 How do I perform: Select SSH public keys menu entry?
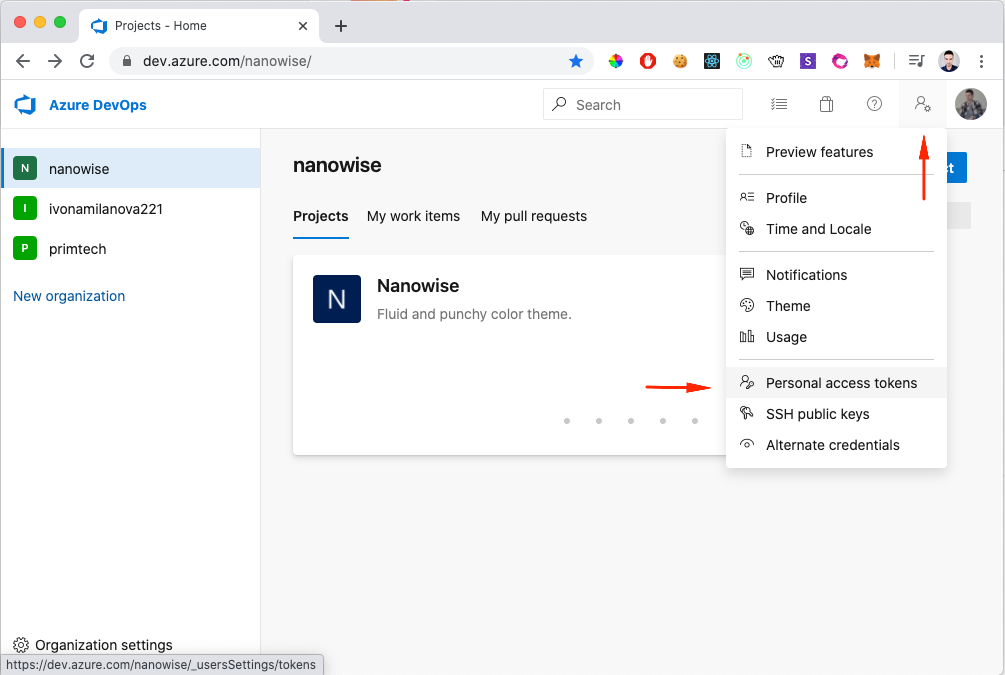click(836, 413)
